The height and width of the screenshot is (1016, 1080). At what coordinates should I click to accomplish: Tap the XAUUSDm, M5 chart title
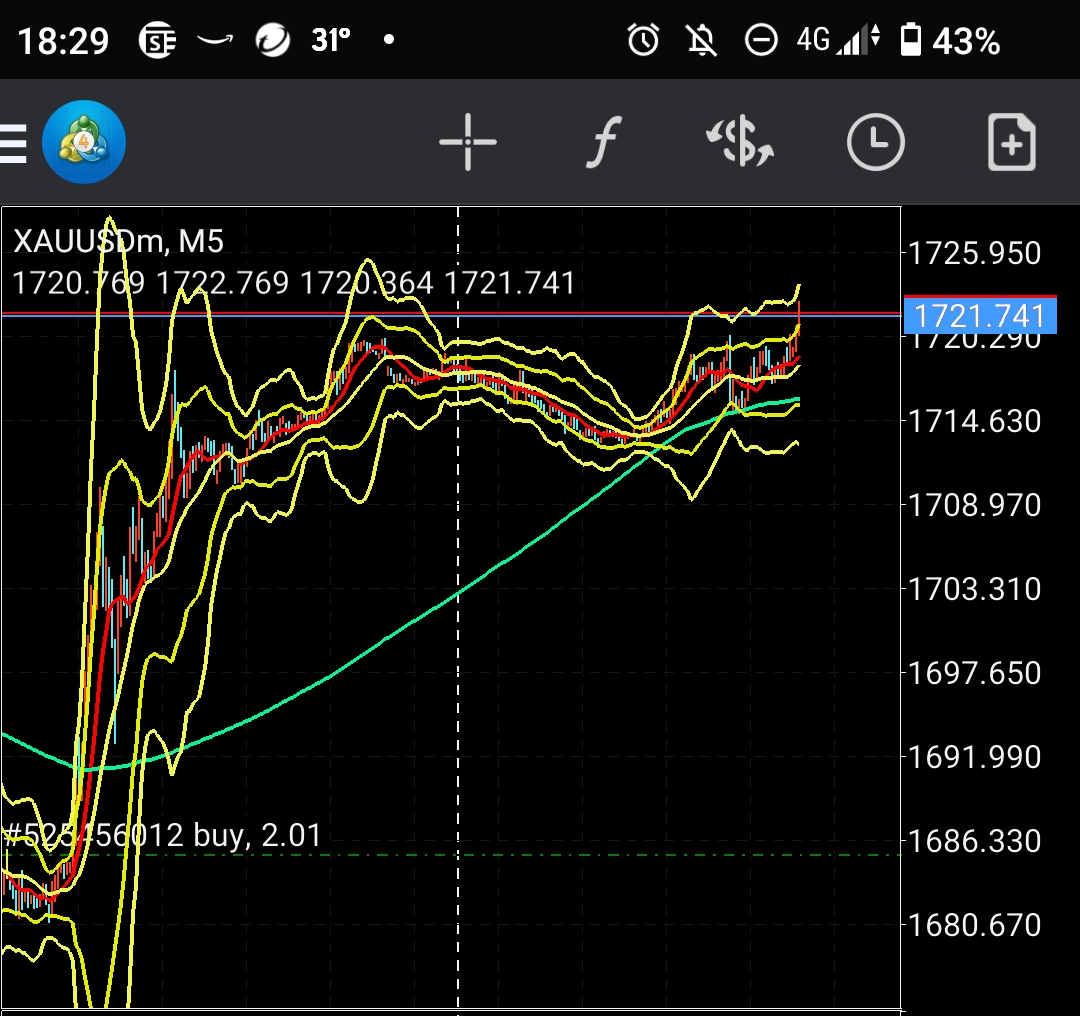pyautogui.click(x=118, y=241)
